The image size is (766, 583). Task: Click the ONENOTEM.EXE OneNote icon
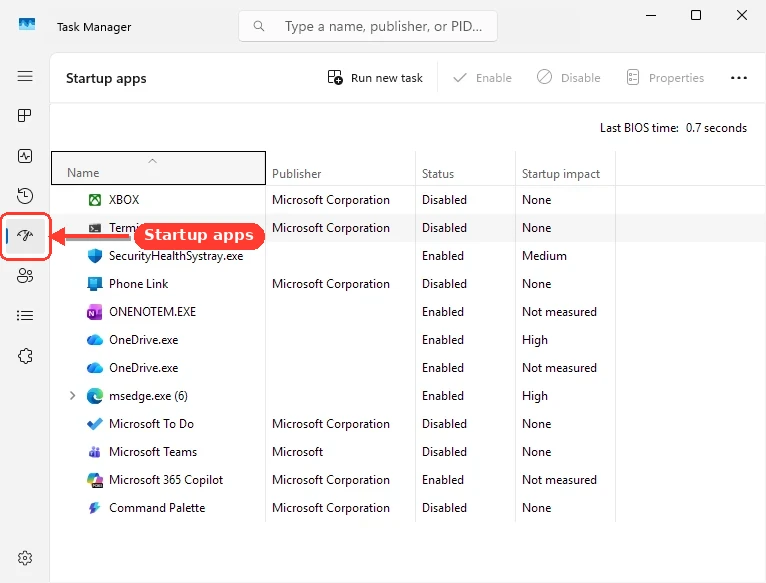(94, 312)
